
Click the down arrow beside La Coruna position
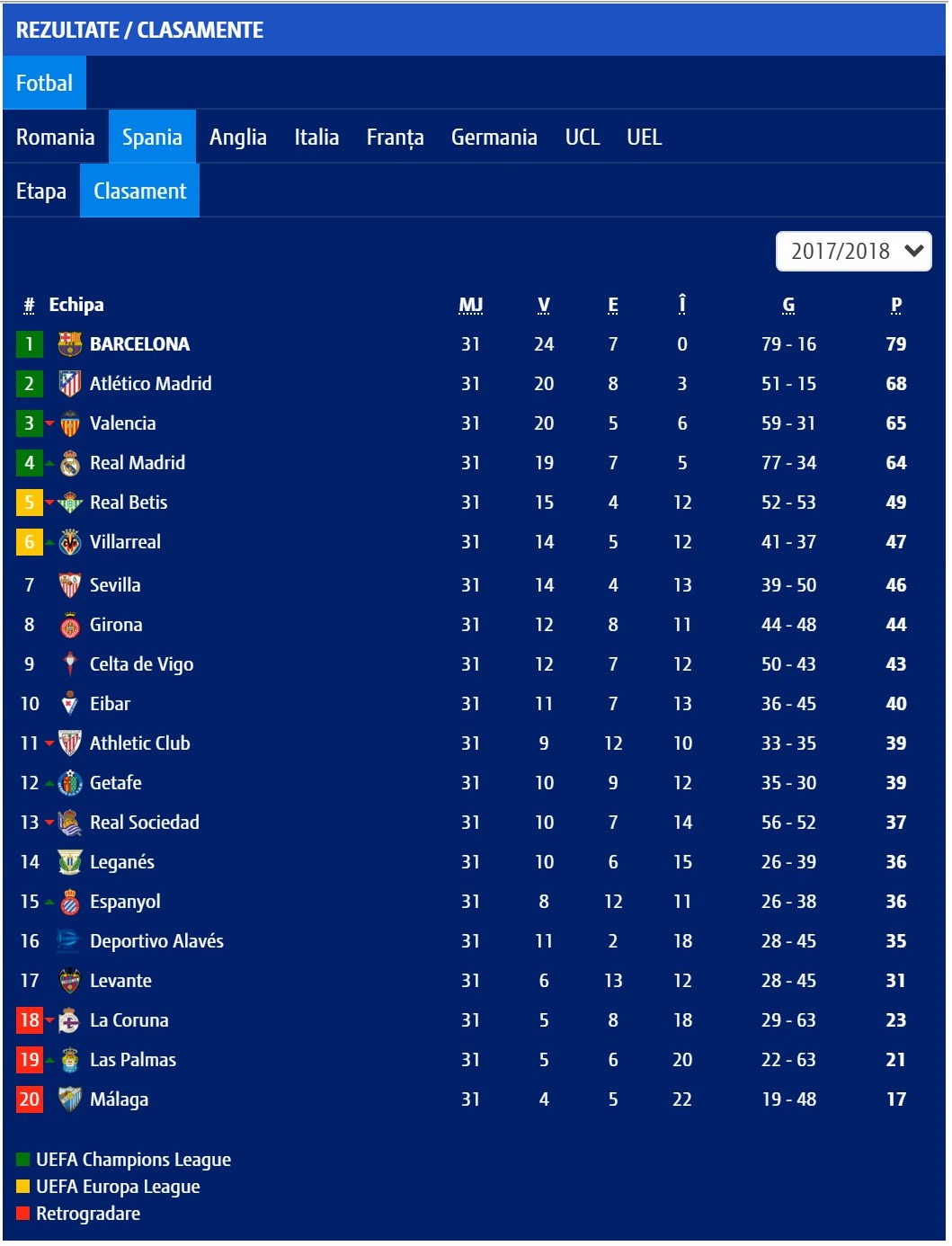point(51,1019)
